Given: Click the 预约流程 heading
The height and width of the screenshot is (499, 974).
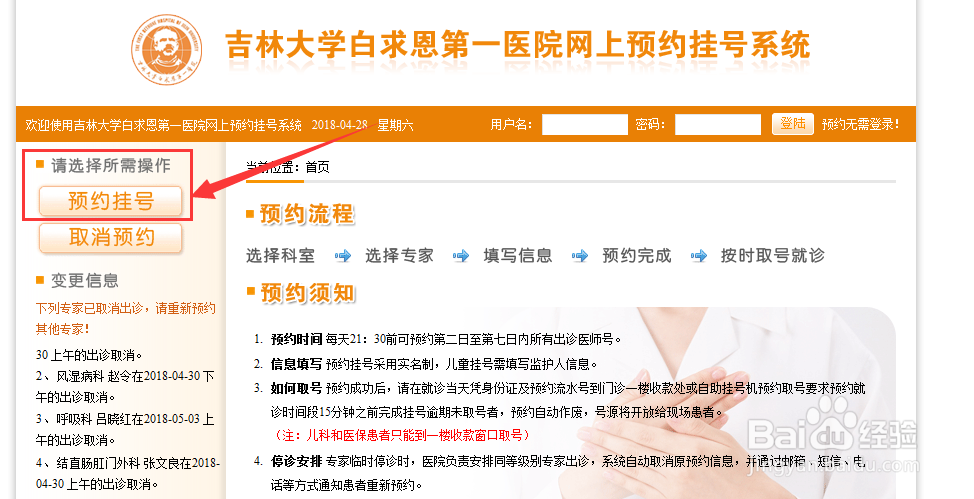Looking at the screenshot, I should [x=307, y=214].
